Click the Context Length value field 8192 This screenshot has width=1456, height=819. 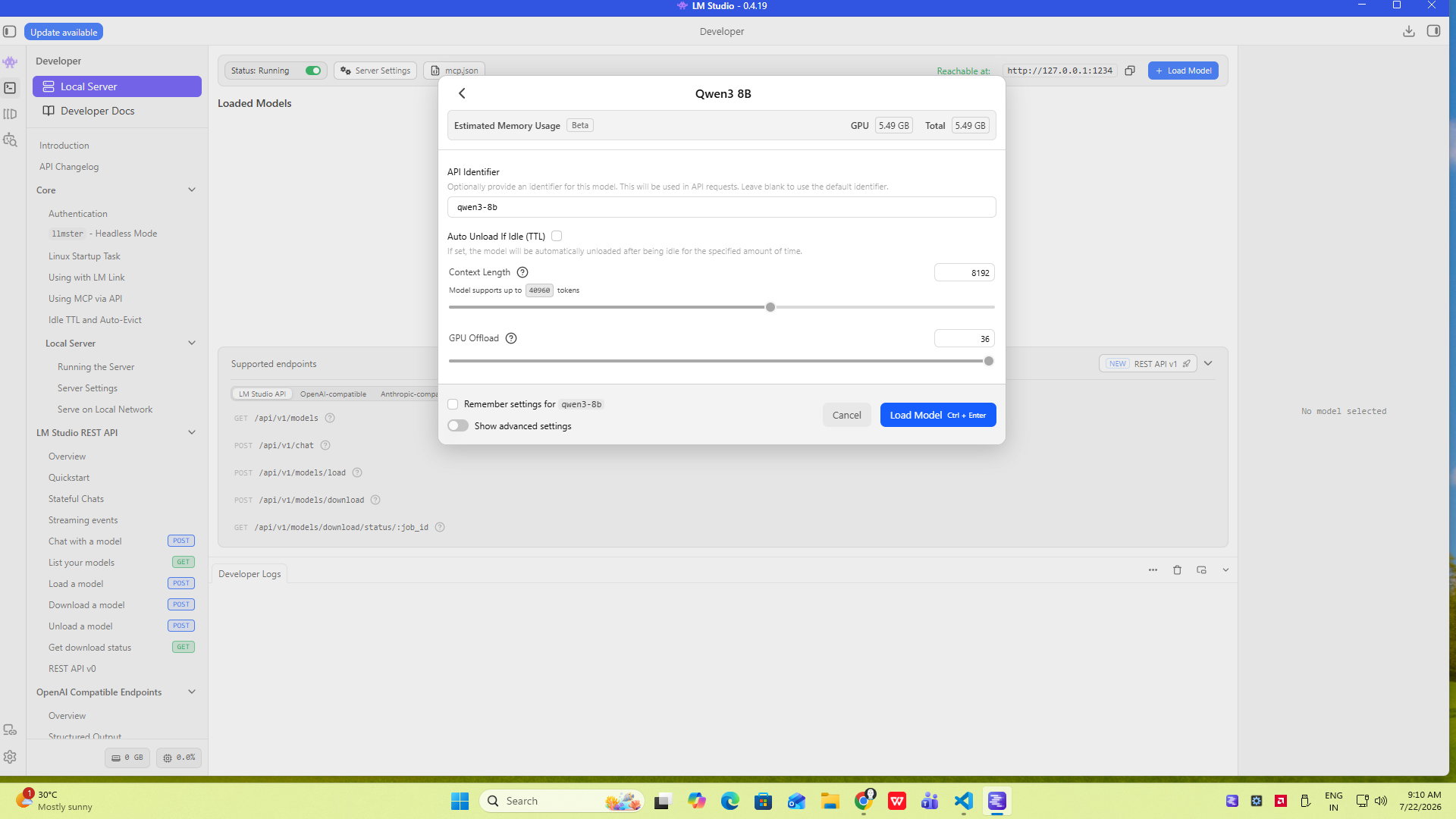[964, 273]
